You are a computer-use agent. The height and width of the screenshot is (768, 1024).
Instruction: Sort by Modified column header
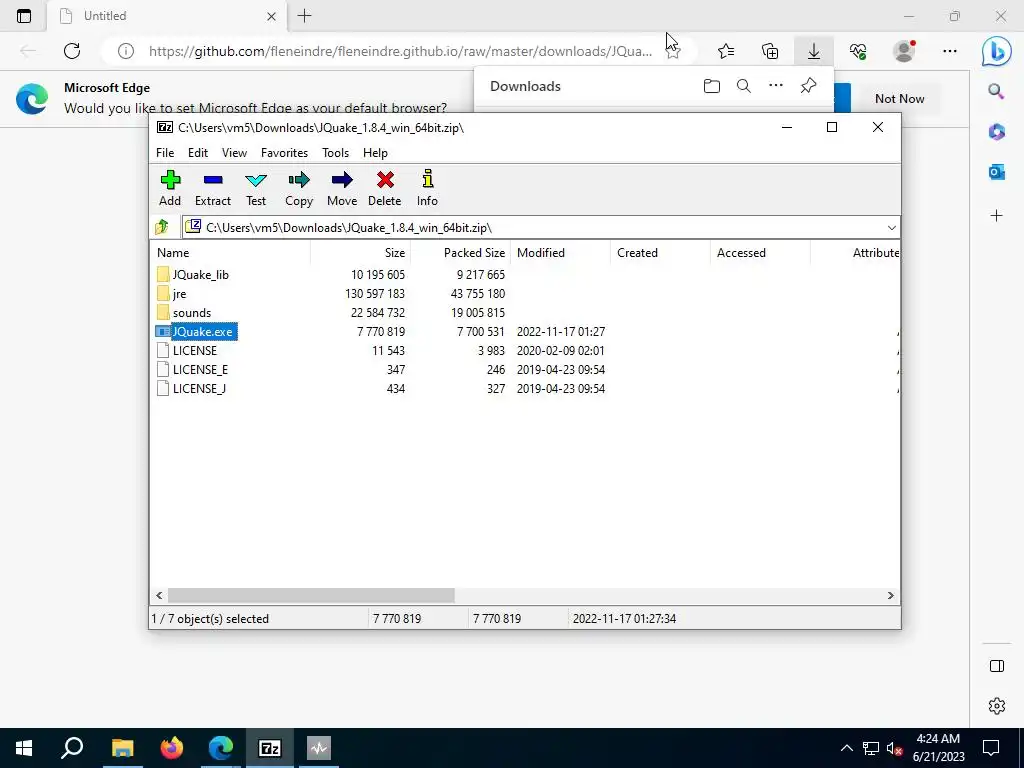[561, 253]
